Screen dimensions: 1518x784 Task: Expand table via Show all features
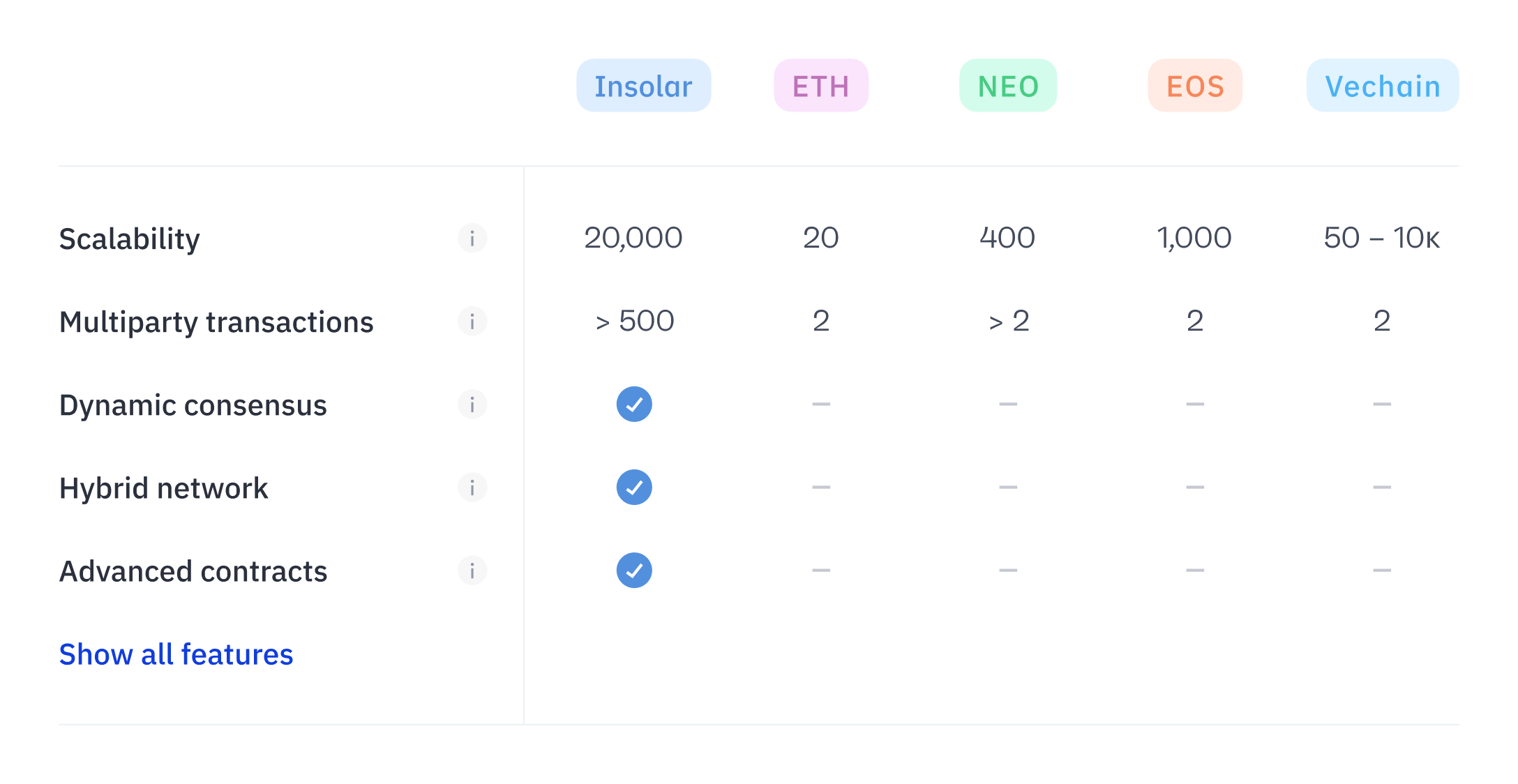[x=176, y=654]
